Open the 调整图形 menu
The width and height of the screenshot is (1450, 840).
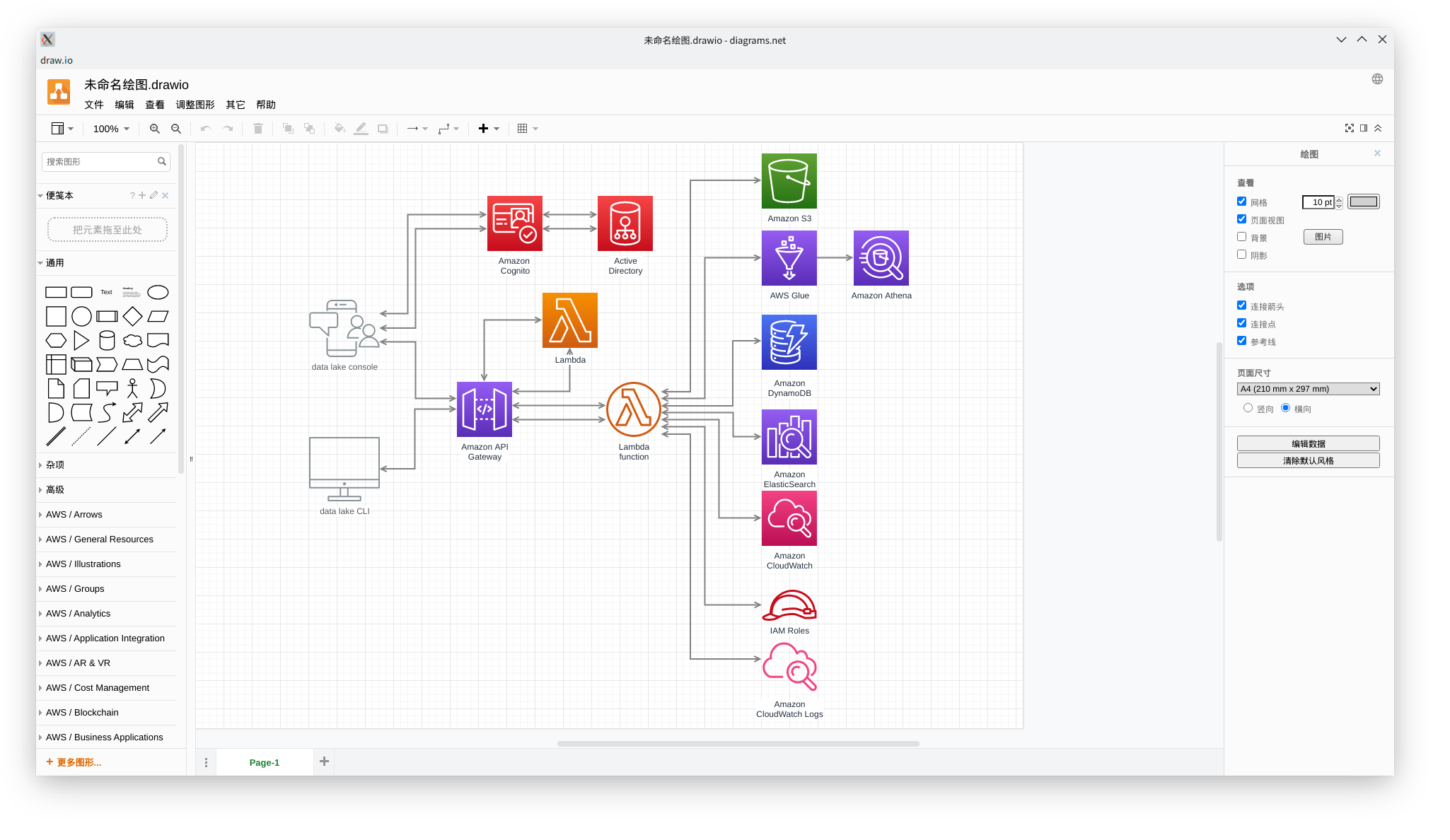coord(195,105)
